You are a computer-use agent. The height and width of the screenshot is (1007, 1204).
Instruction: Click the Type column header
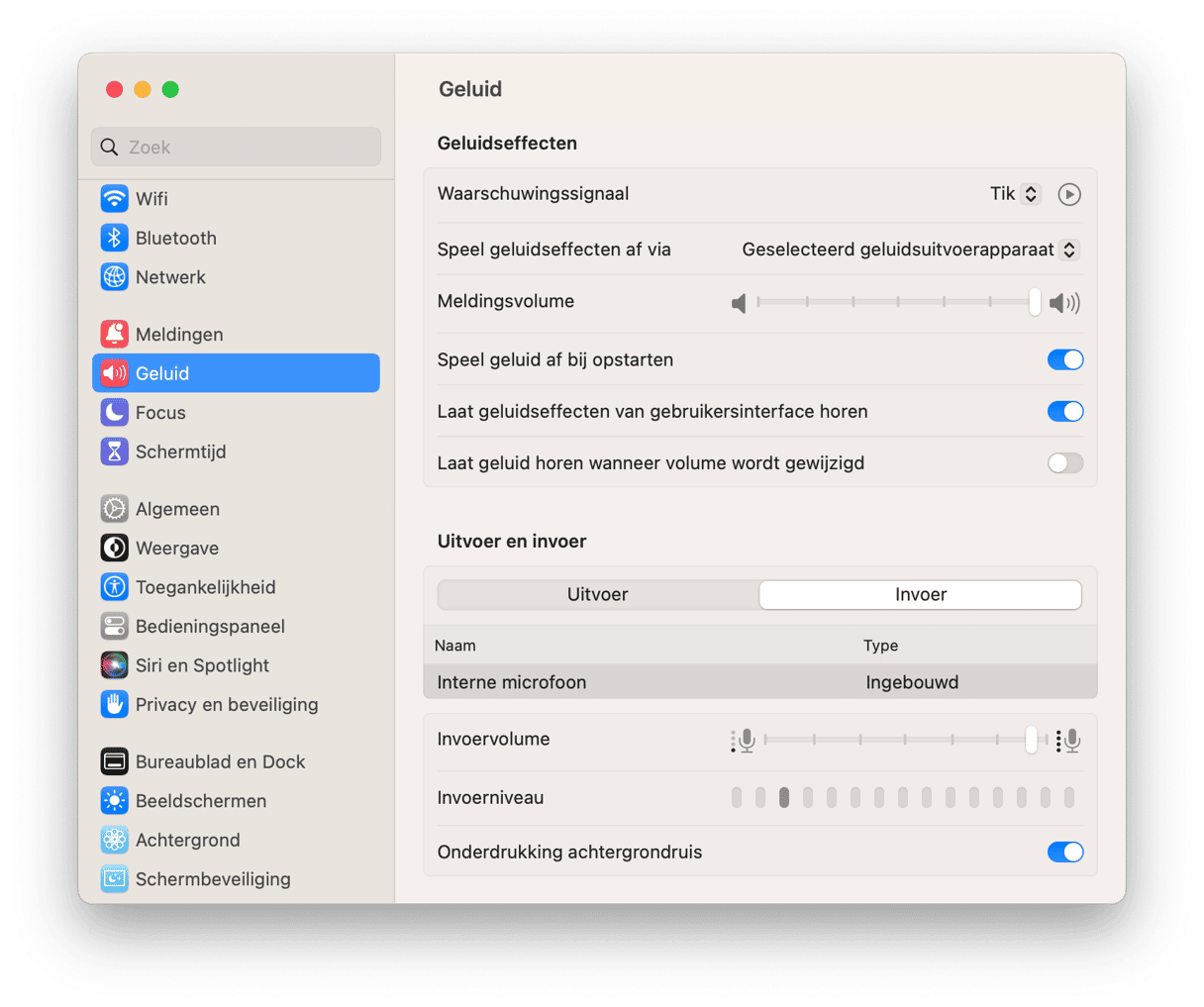tap(880, 646)
